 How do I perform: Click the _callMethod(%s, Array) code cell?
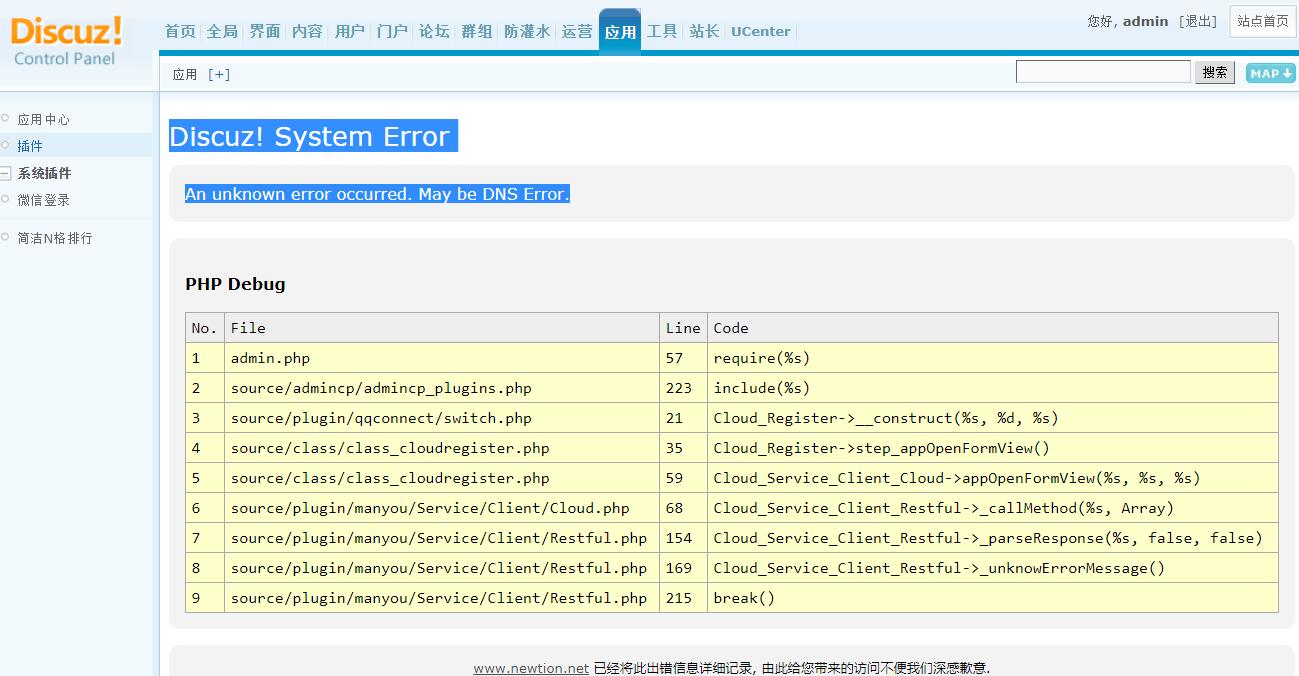coord(993,508)
